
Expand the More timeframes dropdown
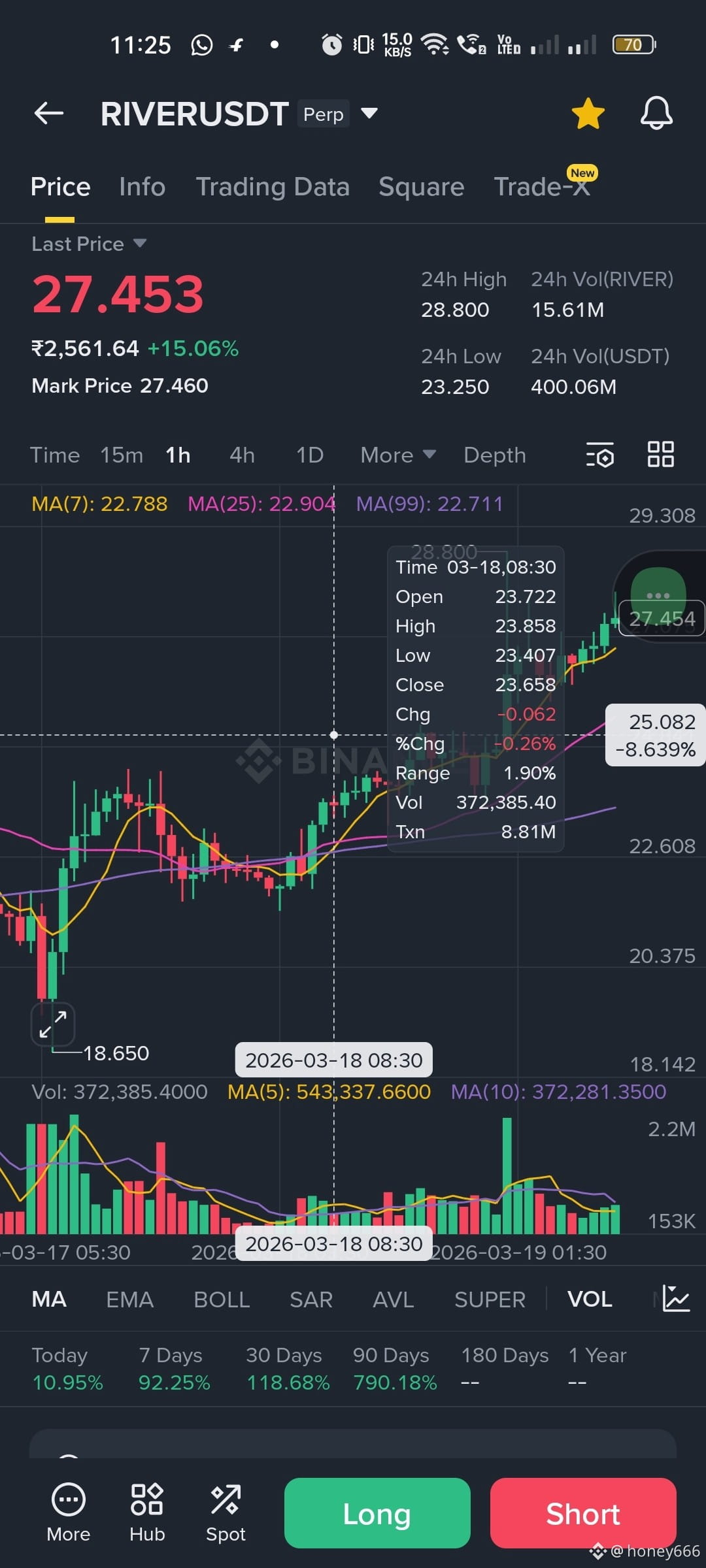tap(398, 455)
